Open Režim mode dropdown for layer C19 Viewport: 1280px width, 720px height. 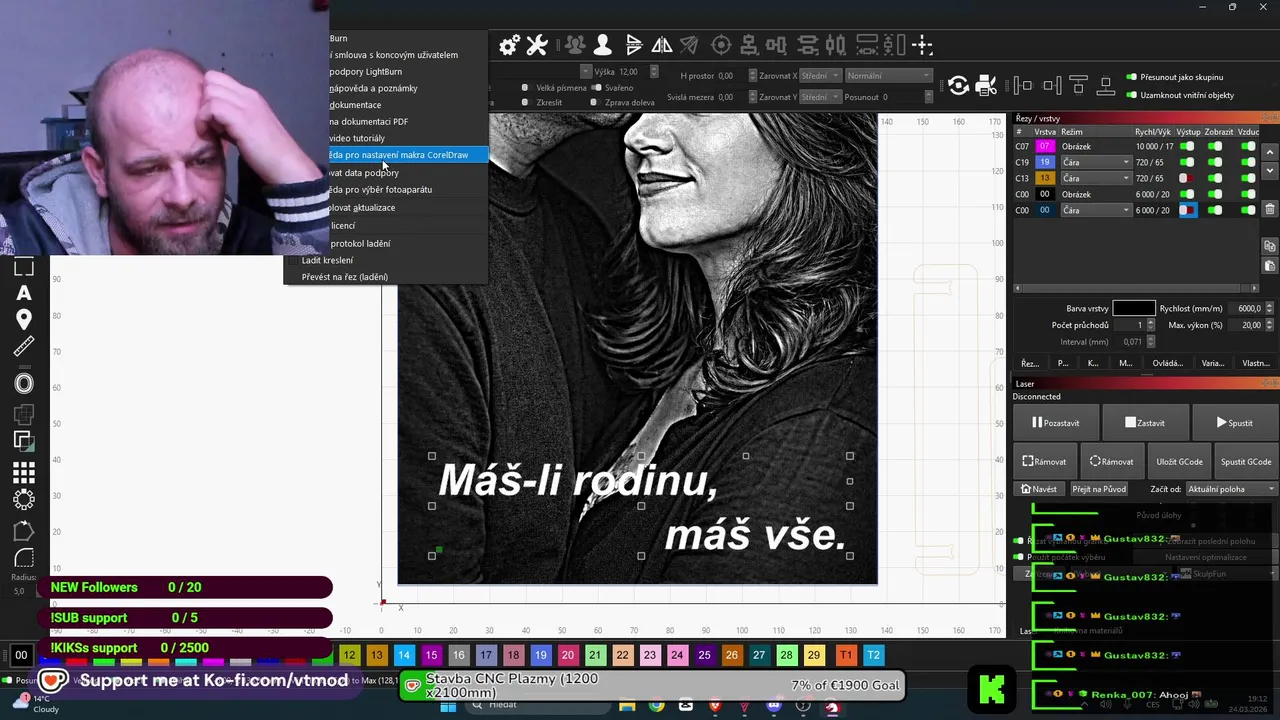coord(1096,162)
